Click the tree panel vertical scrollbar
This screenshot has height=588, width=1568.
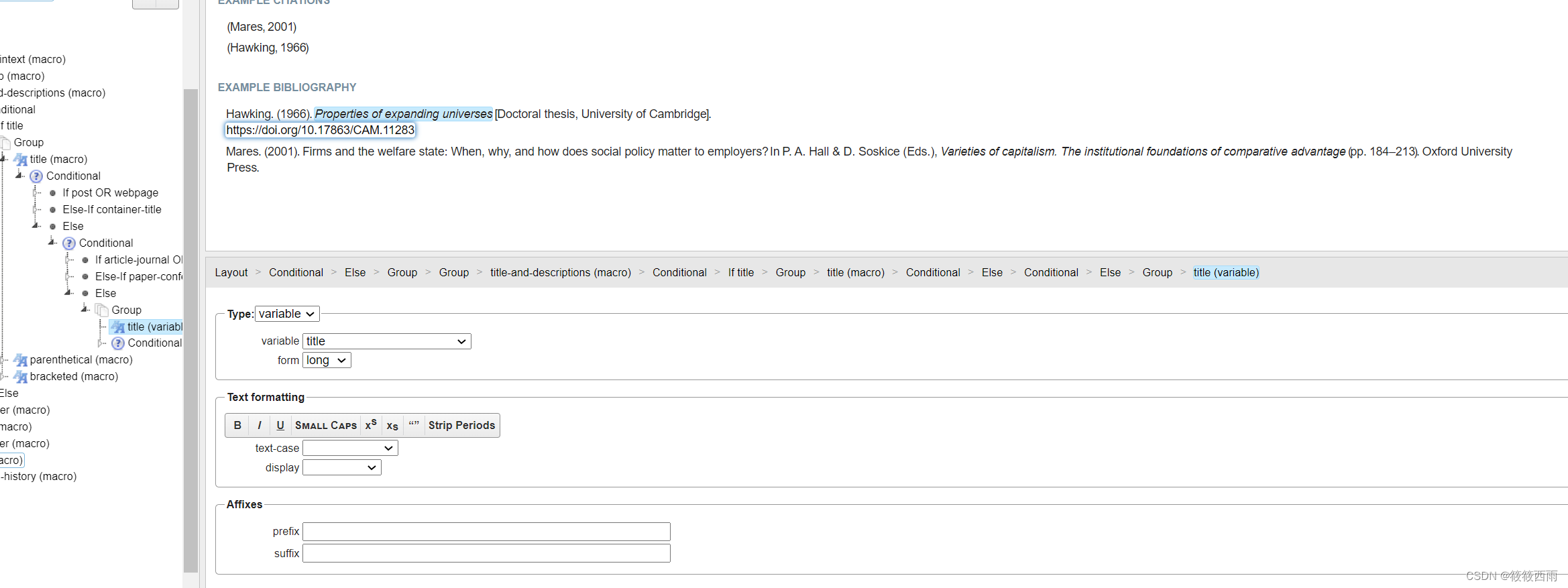click(190, 330)
